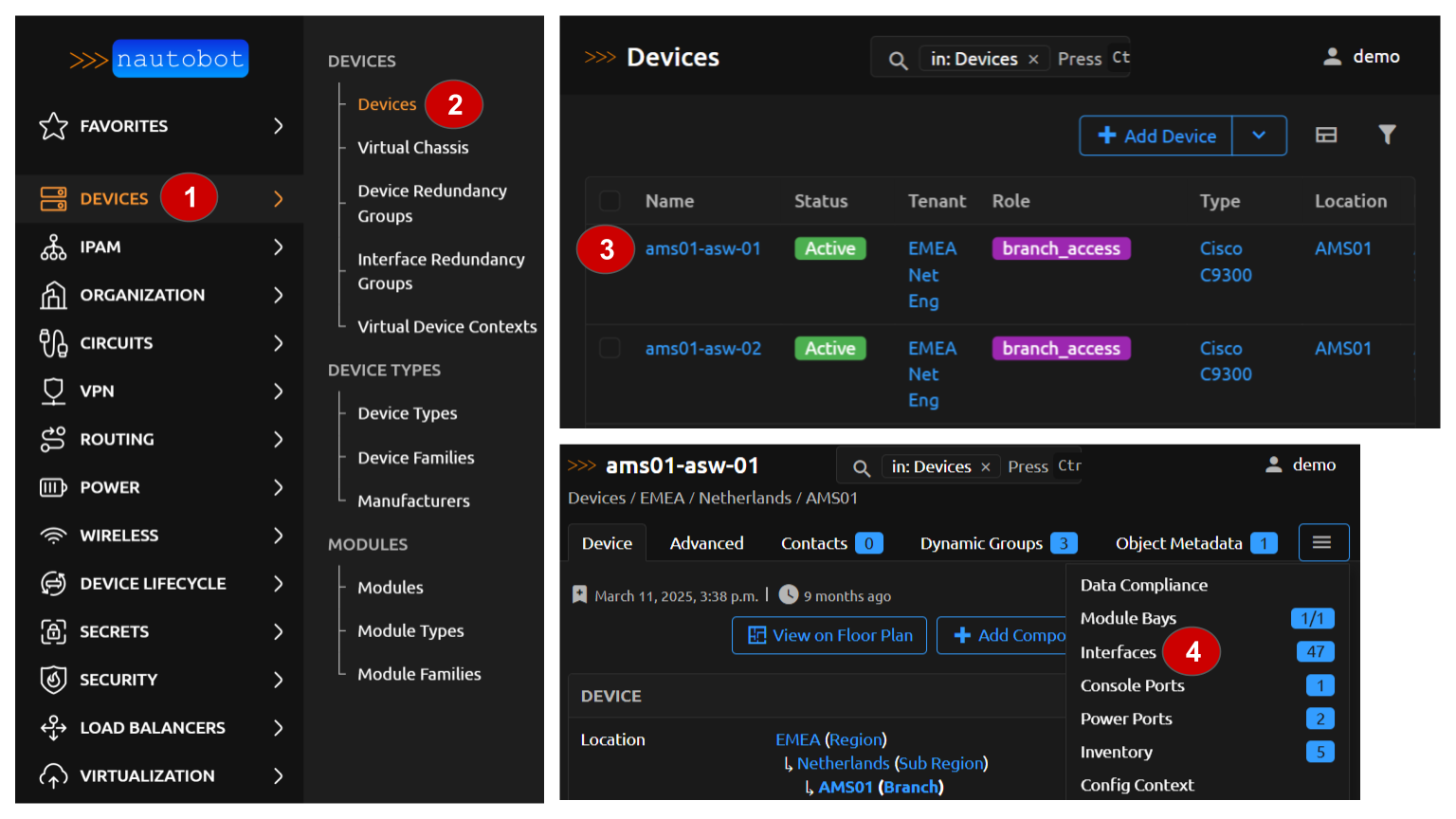Click the IPAM hierarchy icon in sidebar
This screenshot has width=1456, height=819.
54,247
